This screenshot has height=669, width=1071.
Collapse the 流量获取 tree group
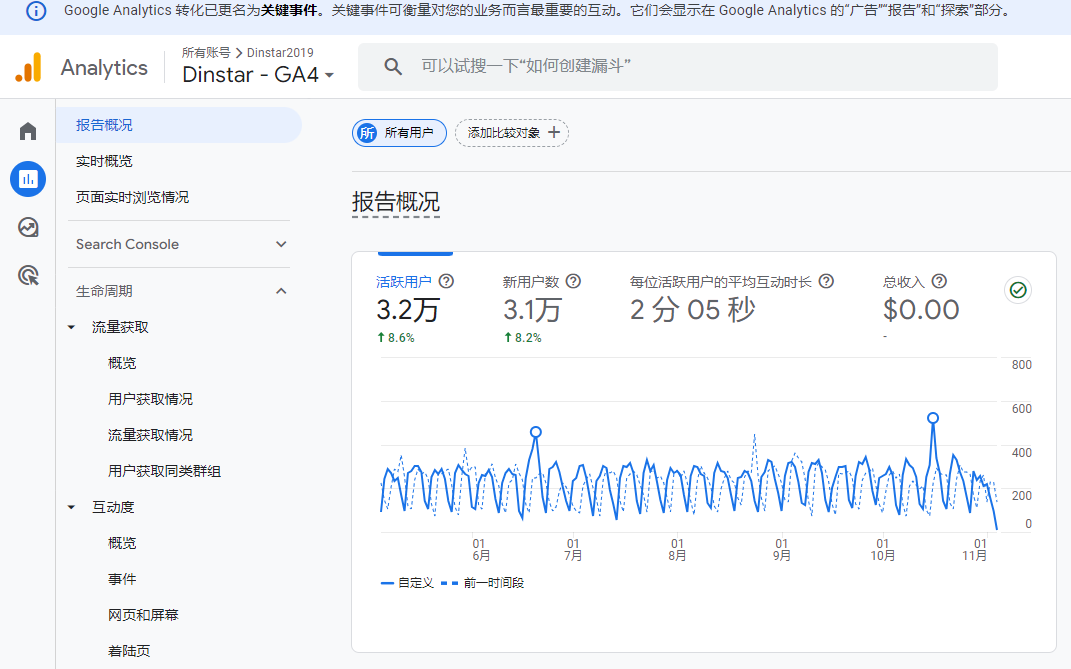coord(71,327)
